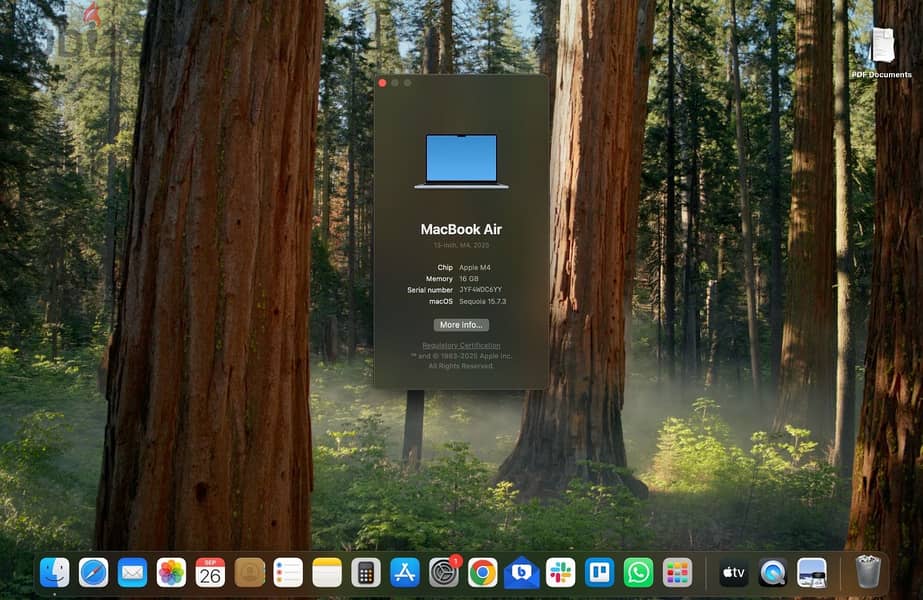The height and width of the screenshot is (600, 923).
Task: Open Slack from the Dock
Action: 560,572
